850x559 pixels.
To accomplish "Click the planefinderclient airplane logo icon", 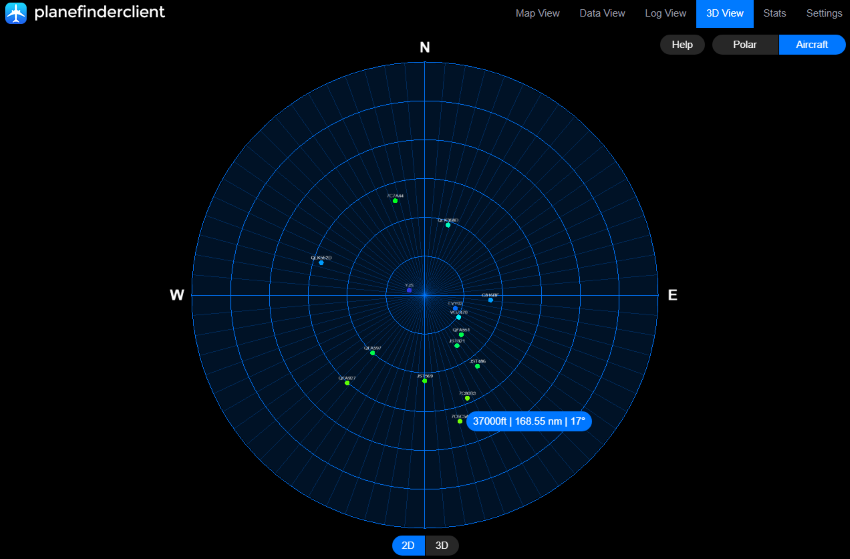I will pyautogui.click(x=16, y=13).
